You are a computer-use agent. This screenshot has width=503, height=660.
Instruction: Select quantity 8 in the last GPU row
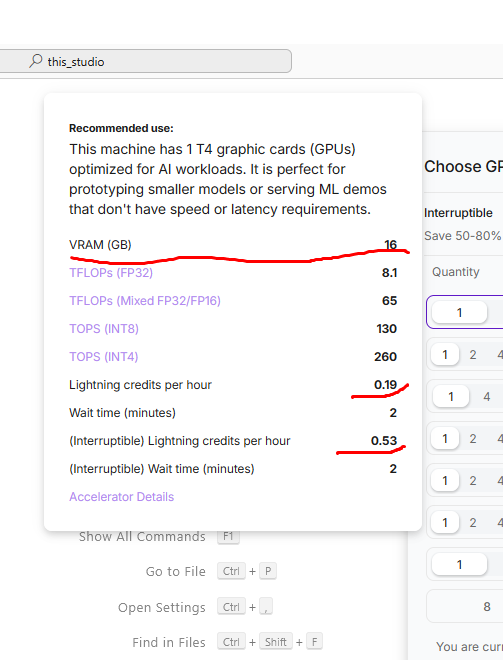(487, 607)
